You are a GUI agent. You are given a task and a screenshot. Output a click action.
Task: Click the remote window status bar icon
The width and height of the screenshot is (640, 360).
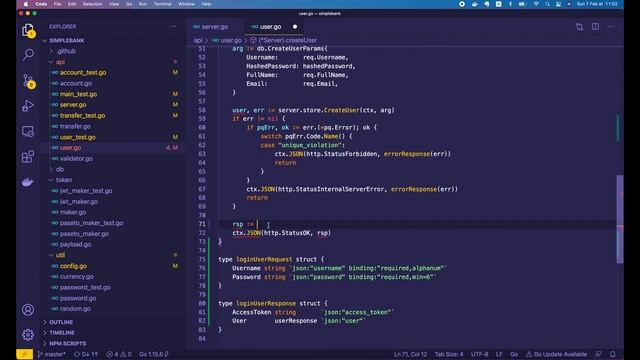tap(24, 354)
